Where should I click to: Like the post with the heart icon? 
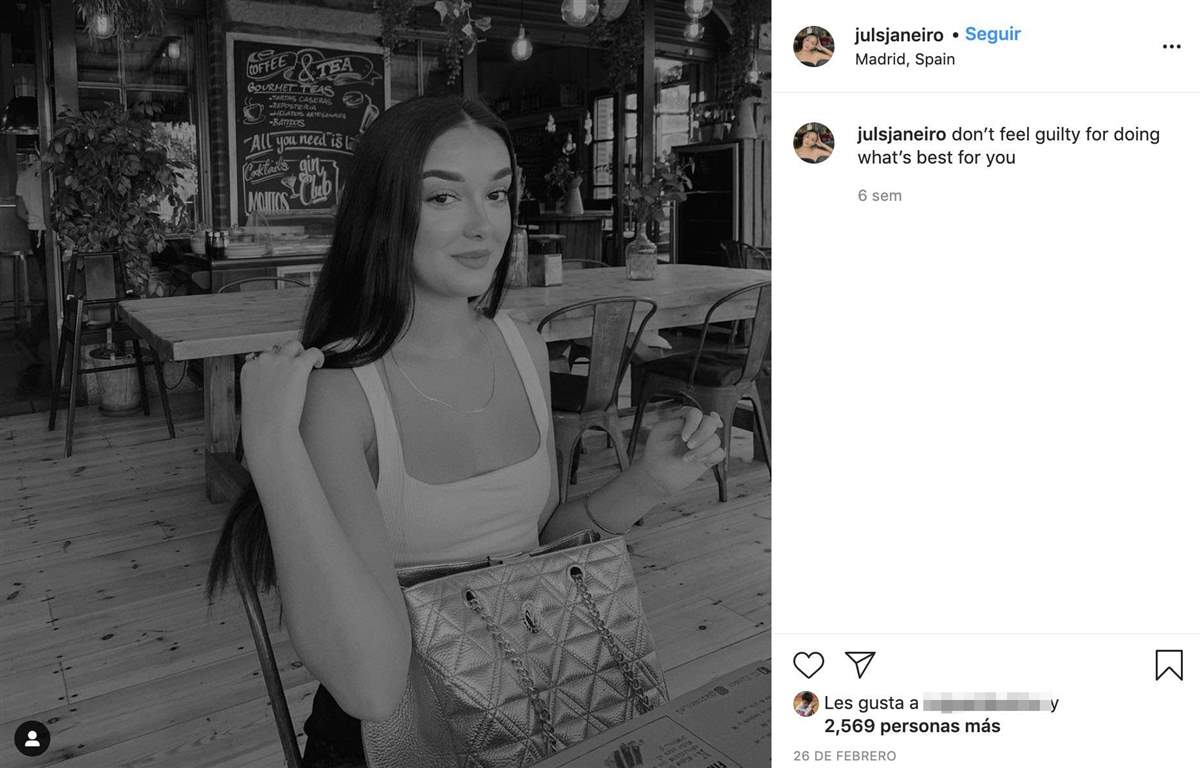coord(808,665)
